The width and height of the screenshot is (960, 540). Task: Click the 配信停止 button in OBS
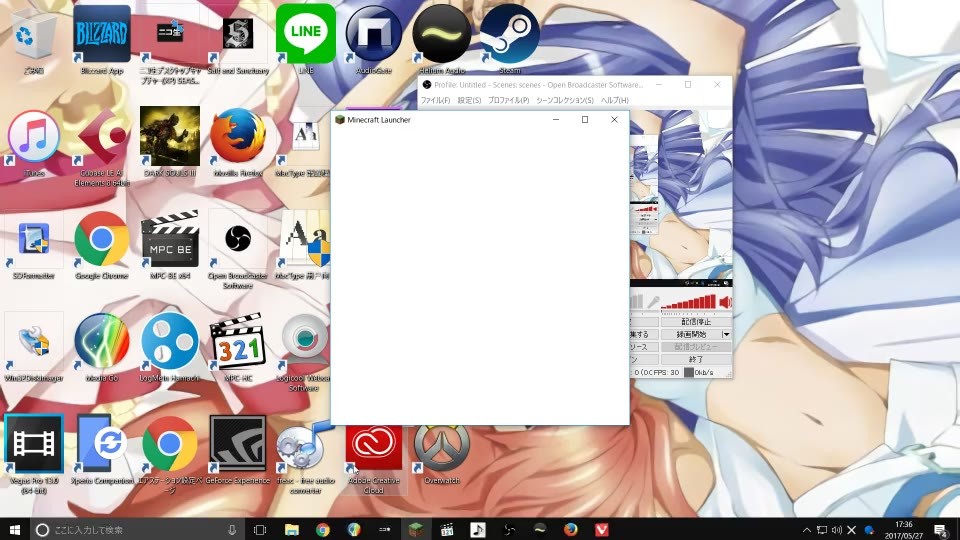(696, 321)
